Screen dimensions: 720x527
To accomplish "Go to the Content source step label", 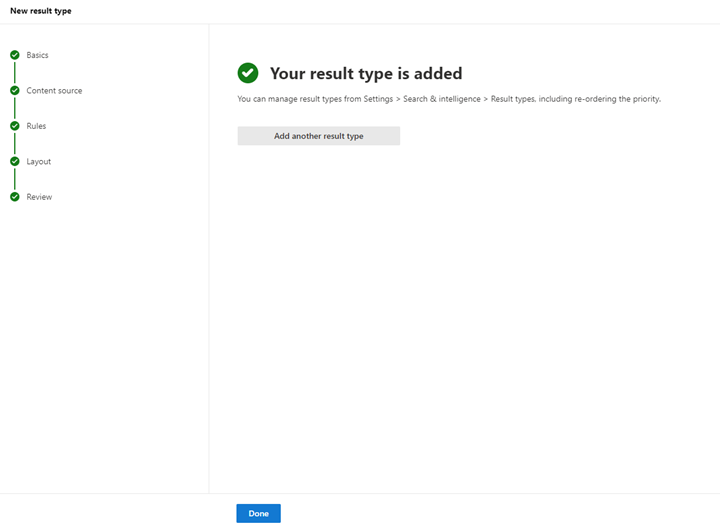I will coord(54,90).
